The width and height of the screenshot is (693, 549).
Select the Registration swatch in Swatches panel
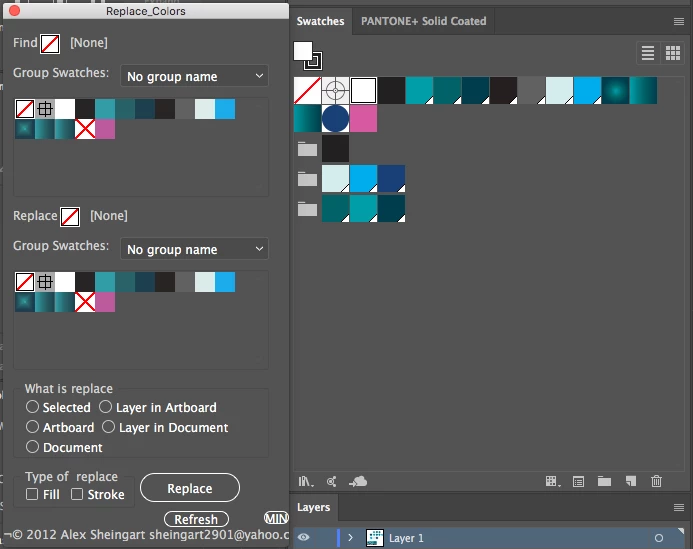[335, 91]
